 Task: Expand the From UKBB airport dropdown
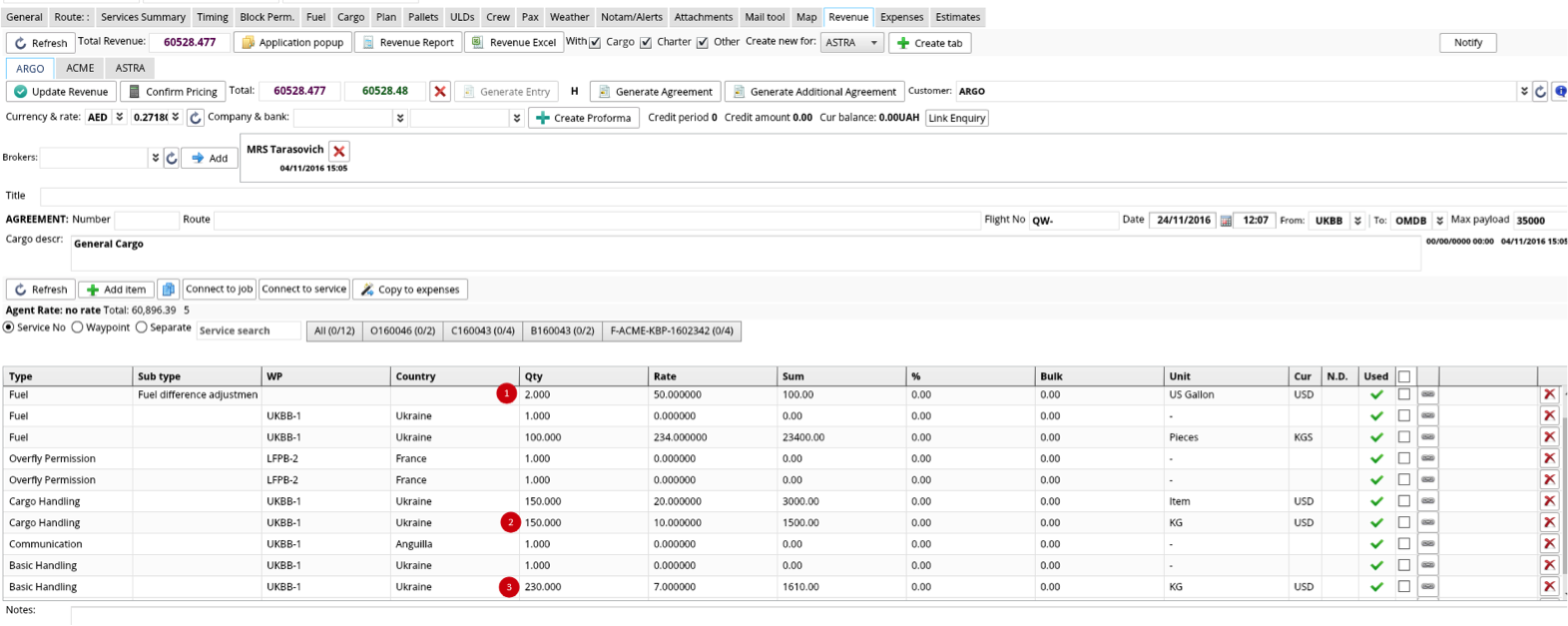pos(1357,221)
